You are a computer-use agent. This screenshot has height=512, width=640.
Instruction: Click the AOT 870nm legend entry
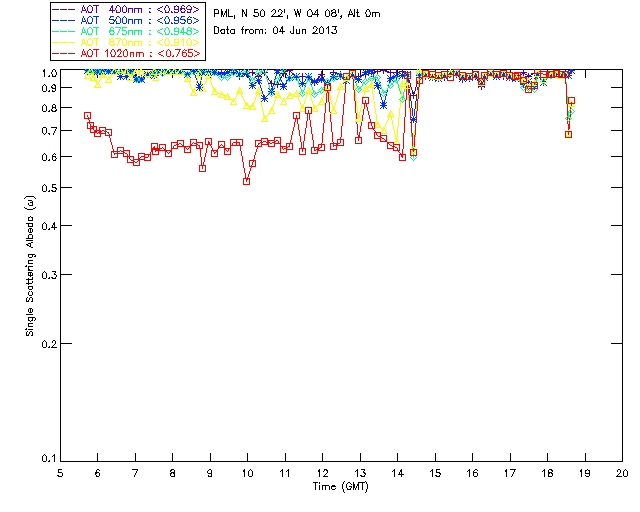[128, 42]
